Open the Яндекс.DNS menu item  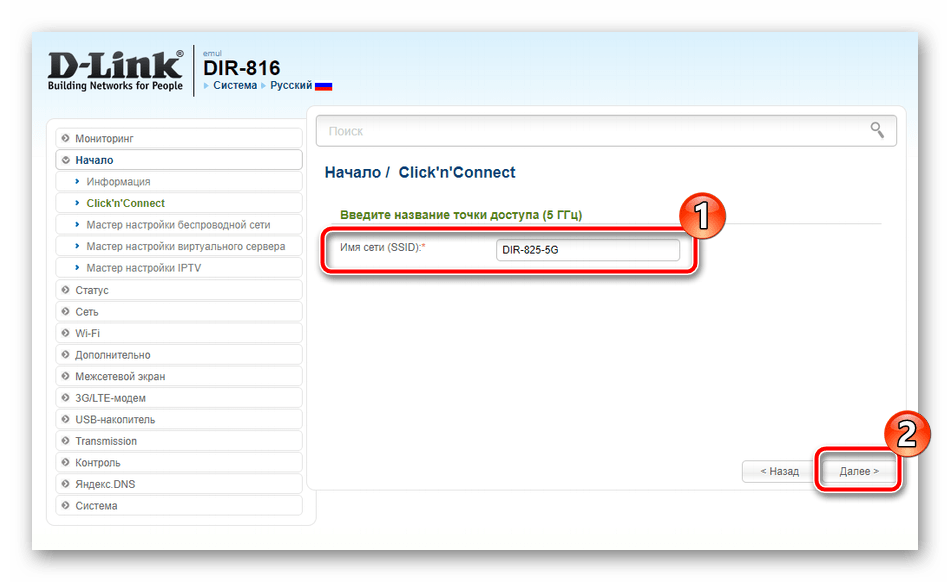point(179,484)
